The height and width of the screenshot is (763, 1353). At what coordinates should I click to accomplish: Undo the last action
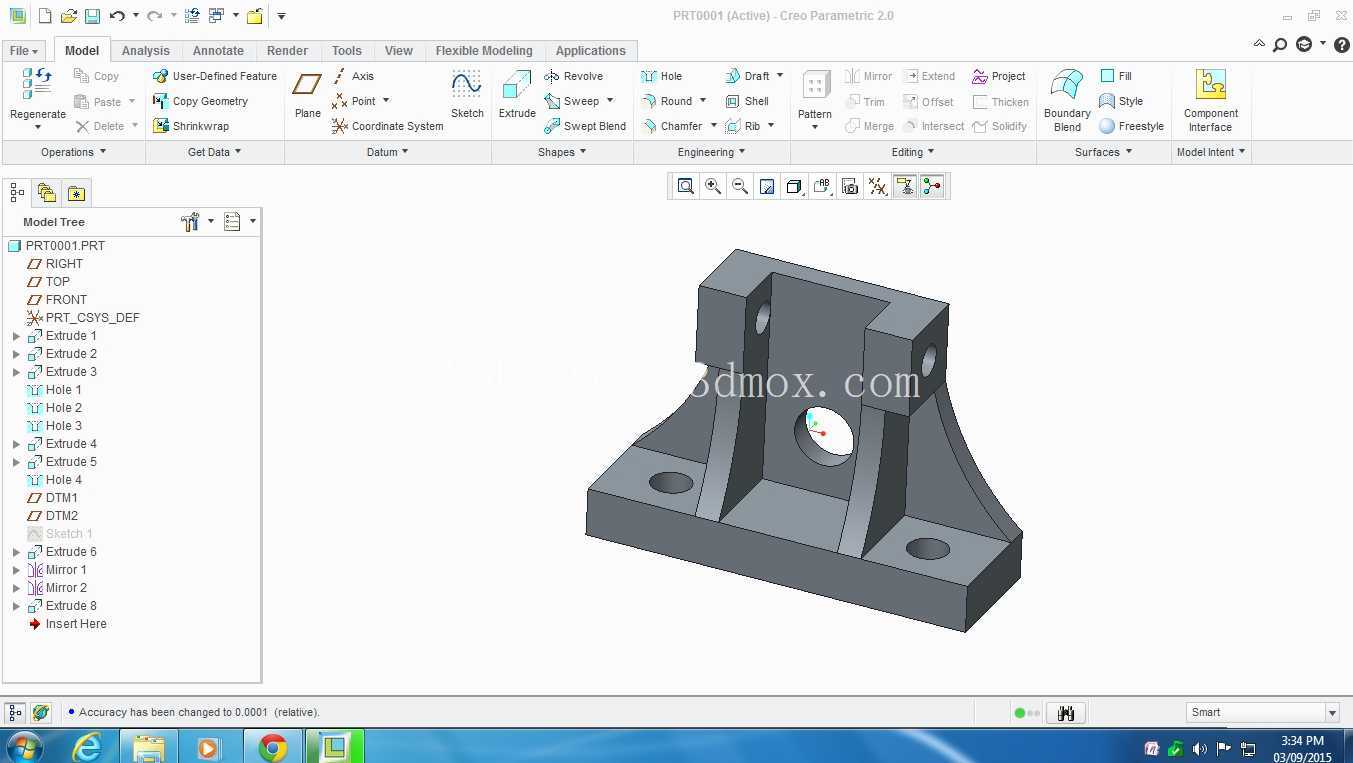pyautogui.click(x=117, y=16)
